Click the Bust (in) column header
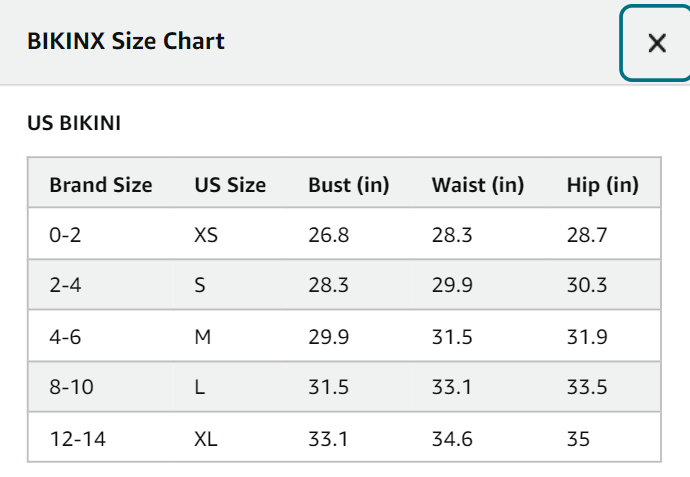Viewport: 690px width, 477px height. point(349,185)
